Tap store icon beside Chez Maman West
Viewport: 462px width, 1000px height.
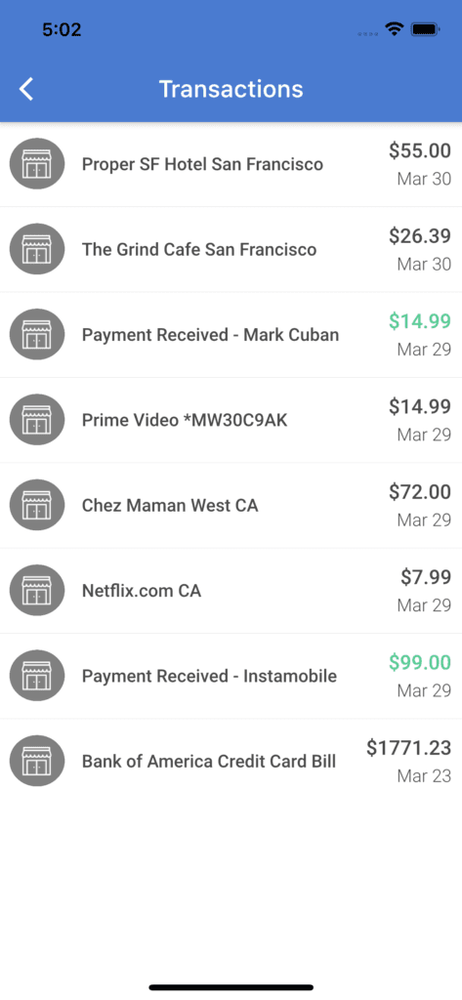coord(37,505)
